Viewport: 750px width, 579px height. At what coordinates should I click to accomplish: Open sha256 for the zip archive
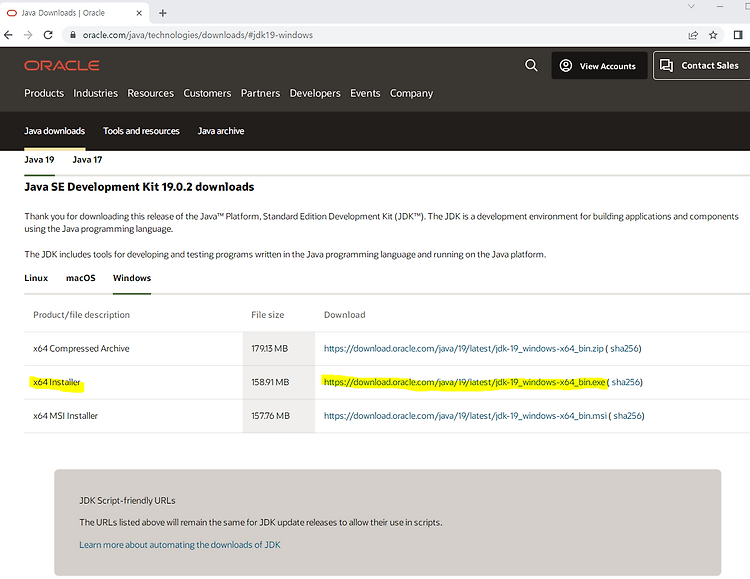624,348
